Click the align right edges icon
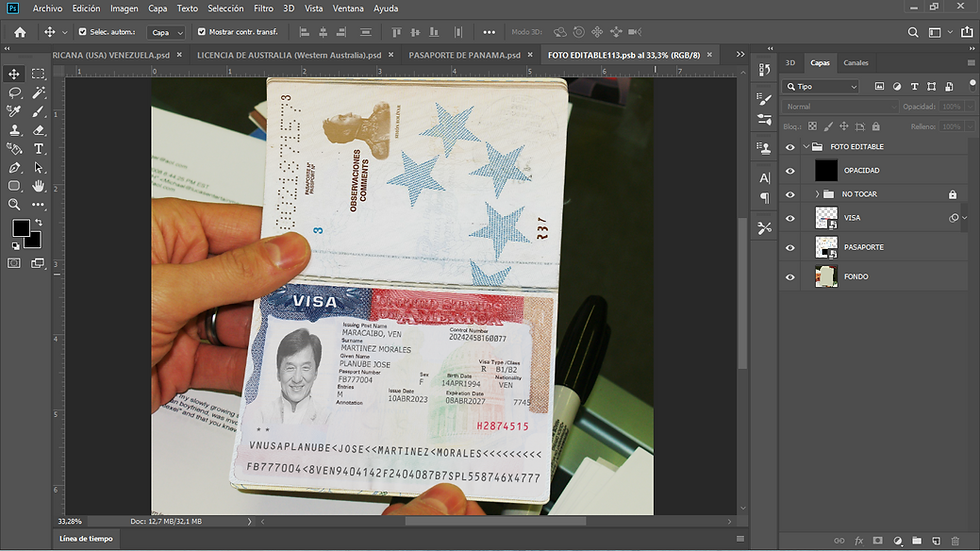Viewport: 980px width, 551px height. coord(341,32)
